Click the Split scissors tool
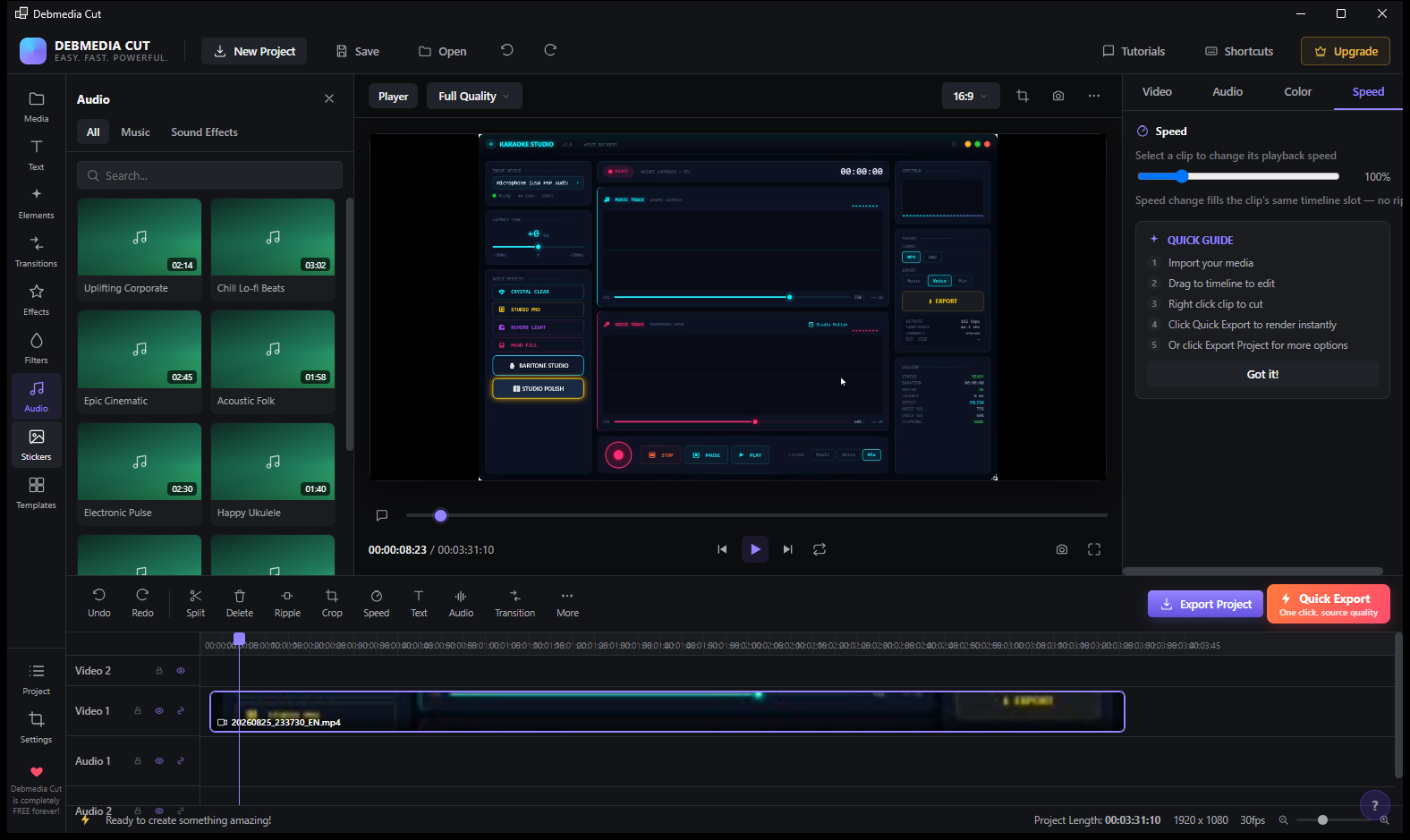This screenshot has height=840, width=1410. point(195,603)
